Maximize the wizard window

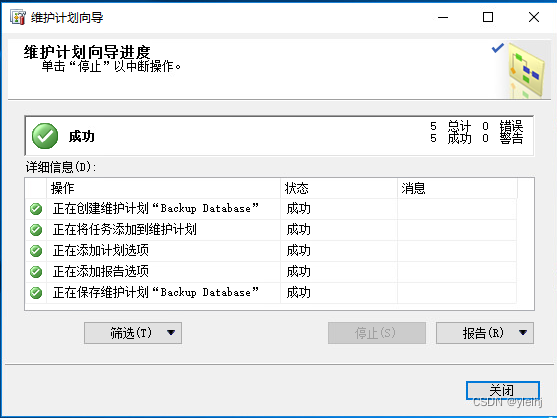(488, 17)
